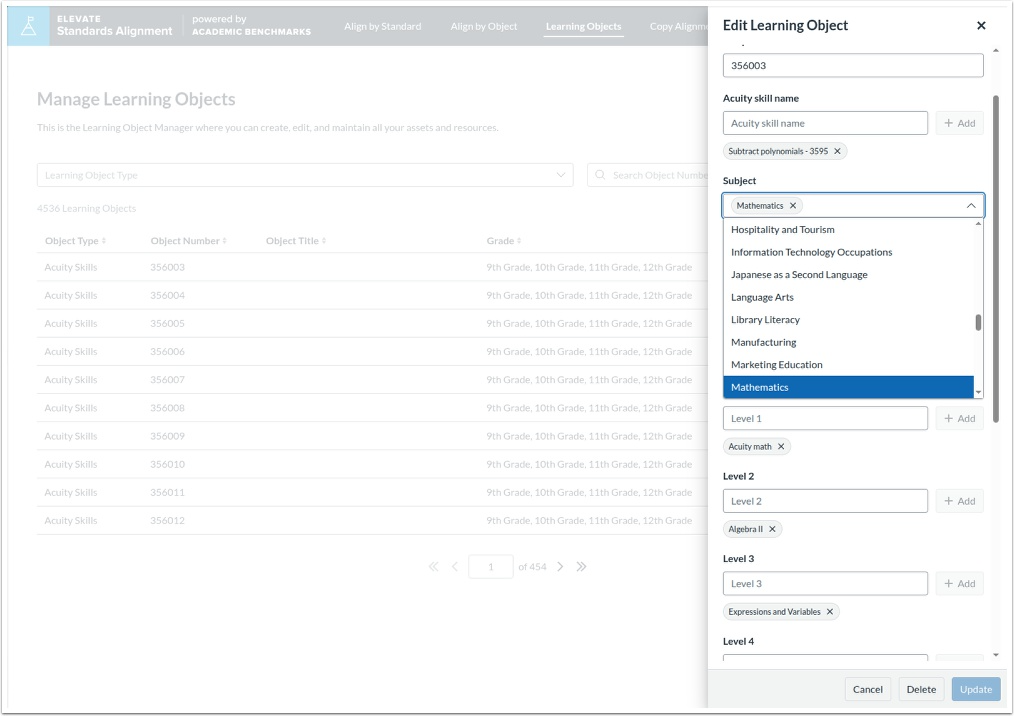The image size is (1014, 716).
Task: Remove the Subtract polynomials - 3595 tag
Action: (x=838, y=151)
